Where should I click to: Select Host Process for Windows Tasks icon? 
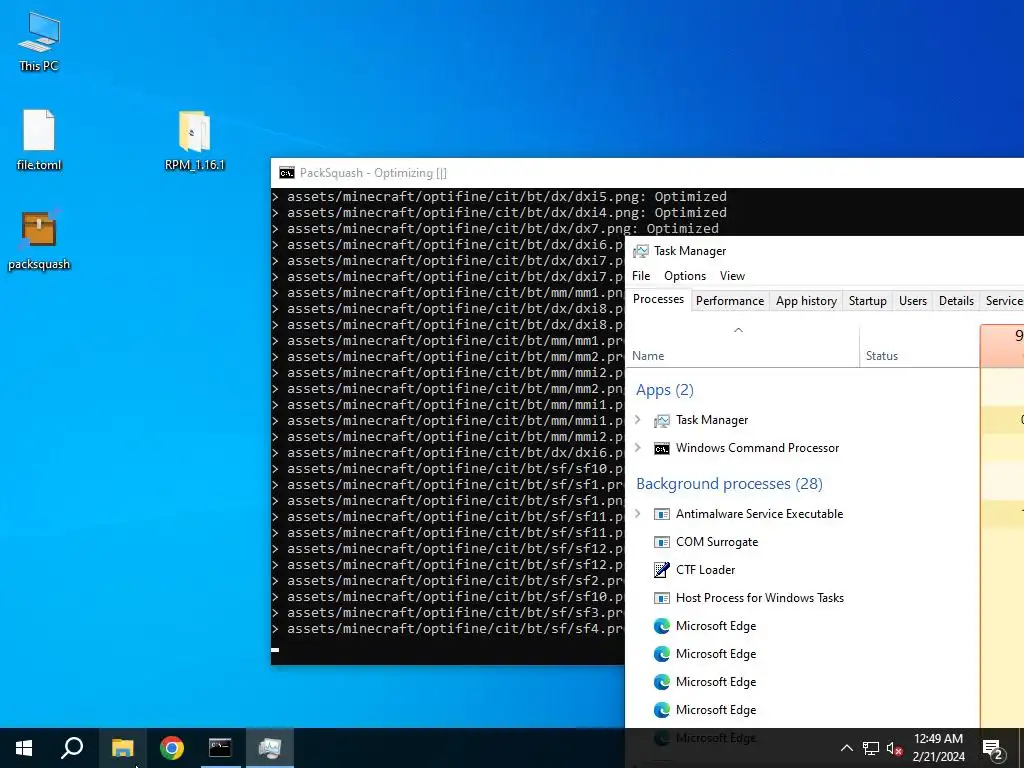coord(662,598)
